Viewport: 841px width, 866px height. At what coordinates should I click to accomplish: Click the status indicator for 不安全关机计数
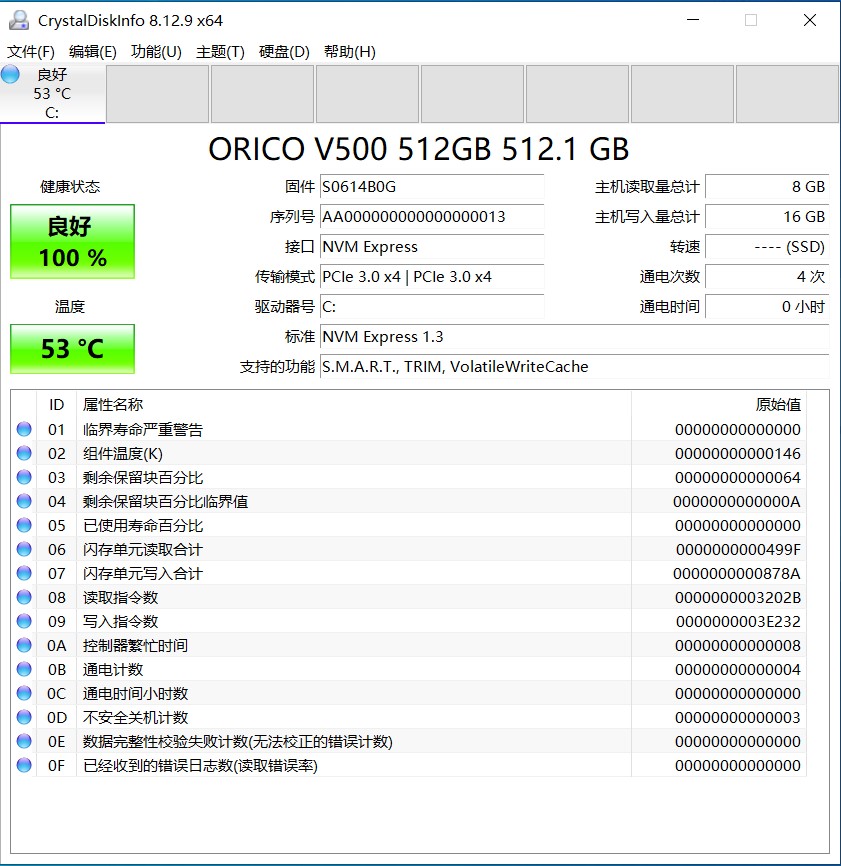click(x=24, y=718)
